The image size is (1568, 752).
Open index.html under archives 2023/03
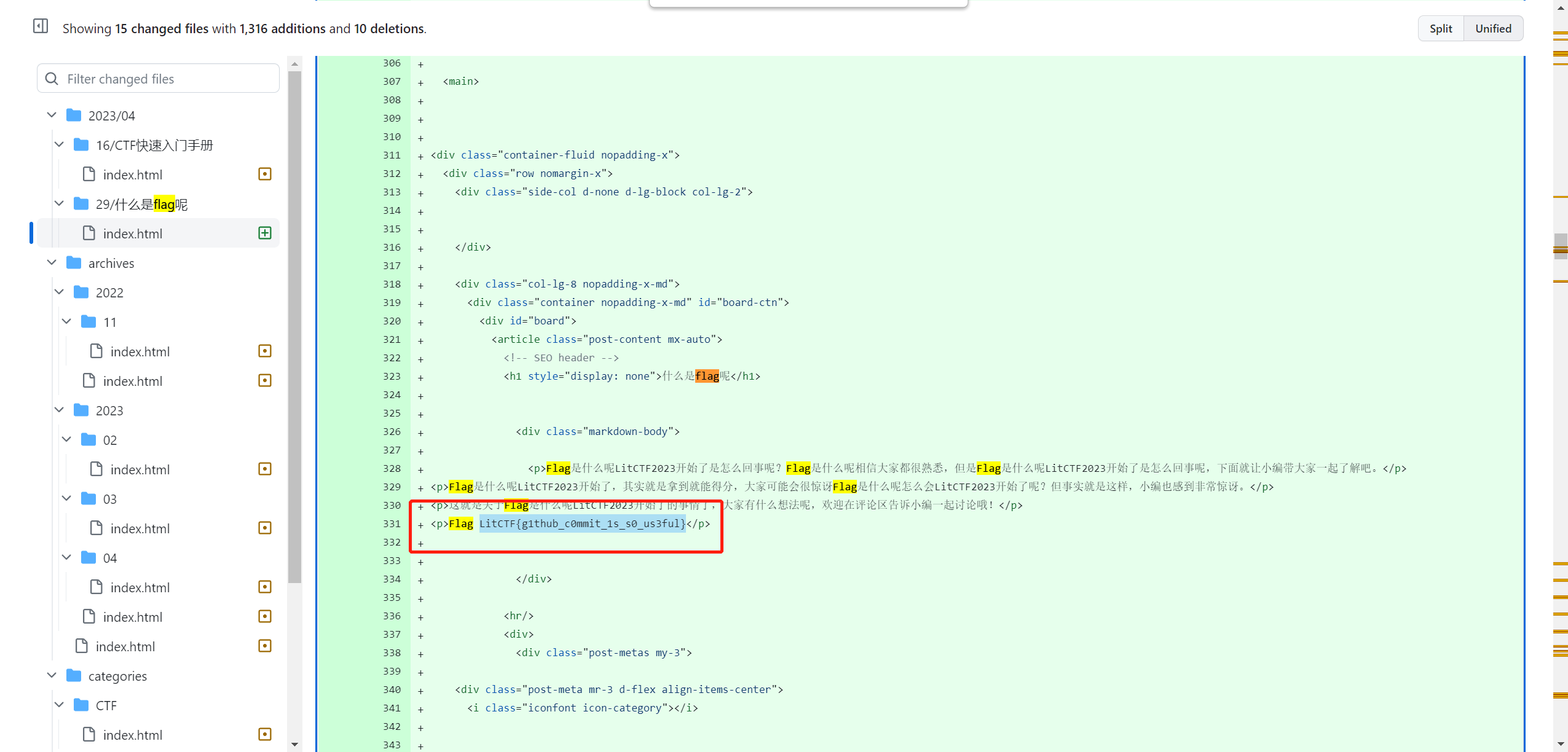(140, 529)
